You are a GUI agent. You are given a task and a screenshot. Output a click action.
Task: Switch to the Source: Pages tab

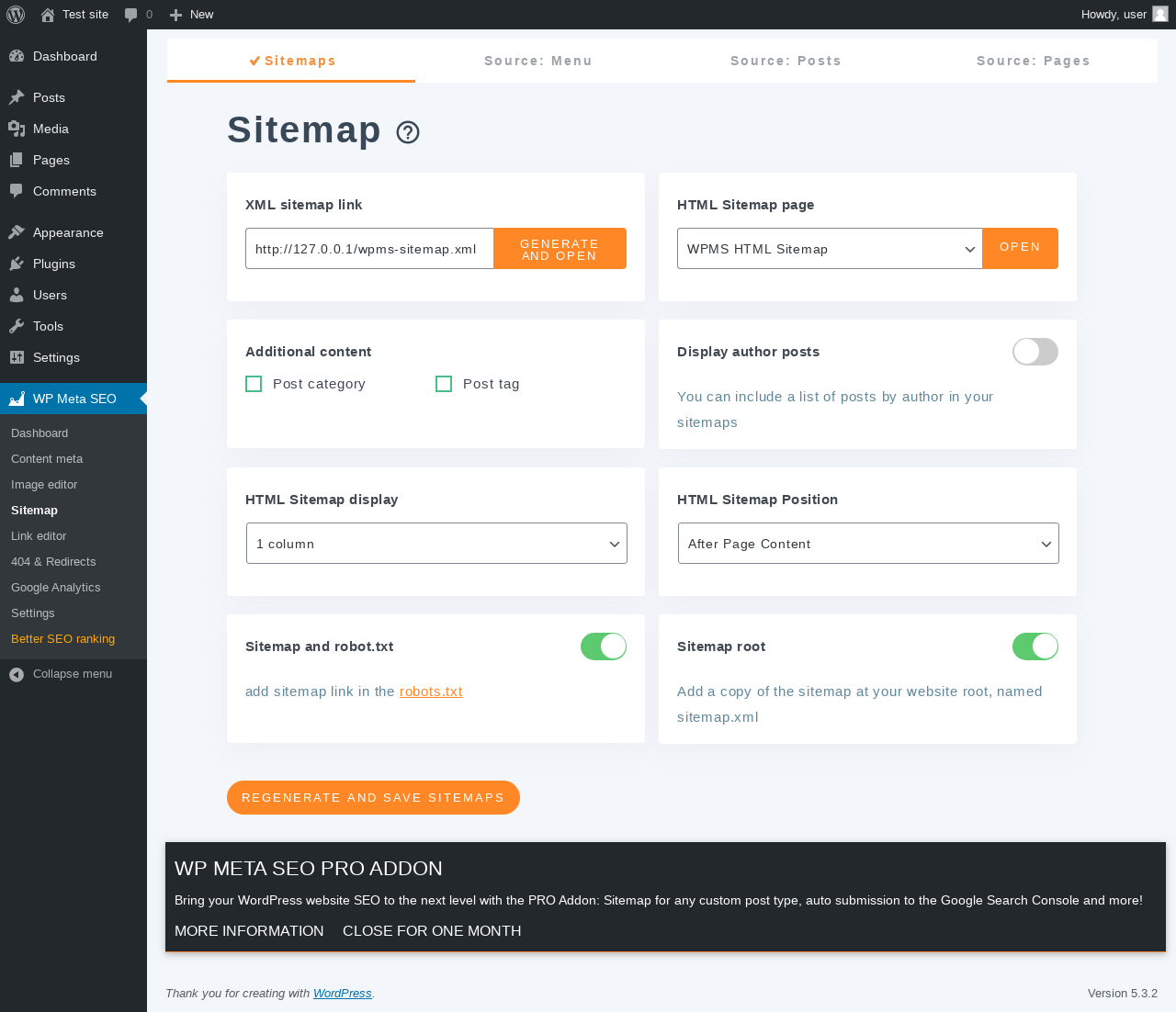1034,61
